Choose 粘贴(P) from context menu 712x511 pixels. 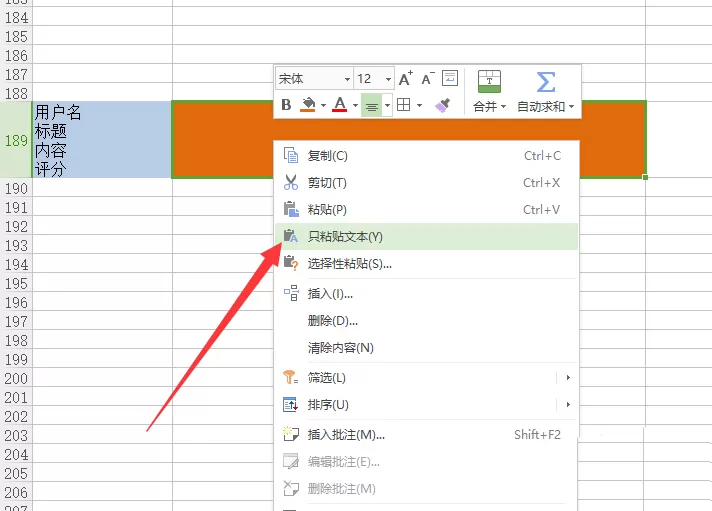point(426,209)
